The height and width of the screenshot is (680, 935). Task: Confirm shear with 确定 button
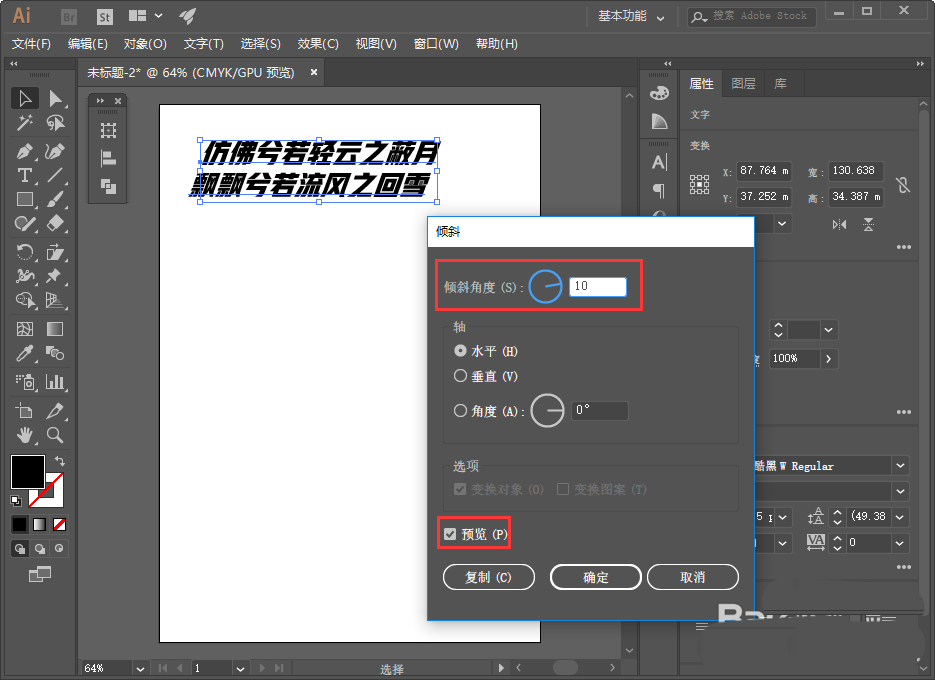point(596,577)
